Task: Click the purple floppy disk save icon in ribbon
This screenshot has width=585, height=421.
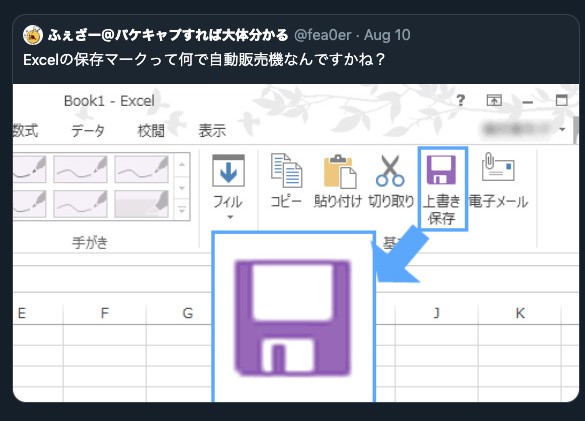Action: [441, 170]
